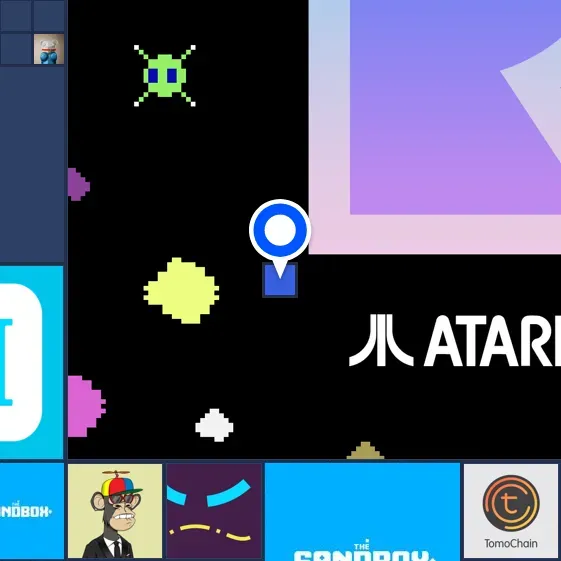Screen dimensions: 561x561
Task: Click the cyan tile with the white rounded logo
Action: [x=31, y=362]
